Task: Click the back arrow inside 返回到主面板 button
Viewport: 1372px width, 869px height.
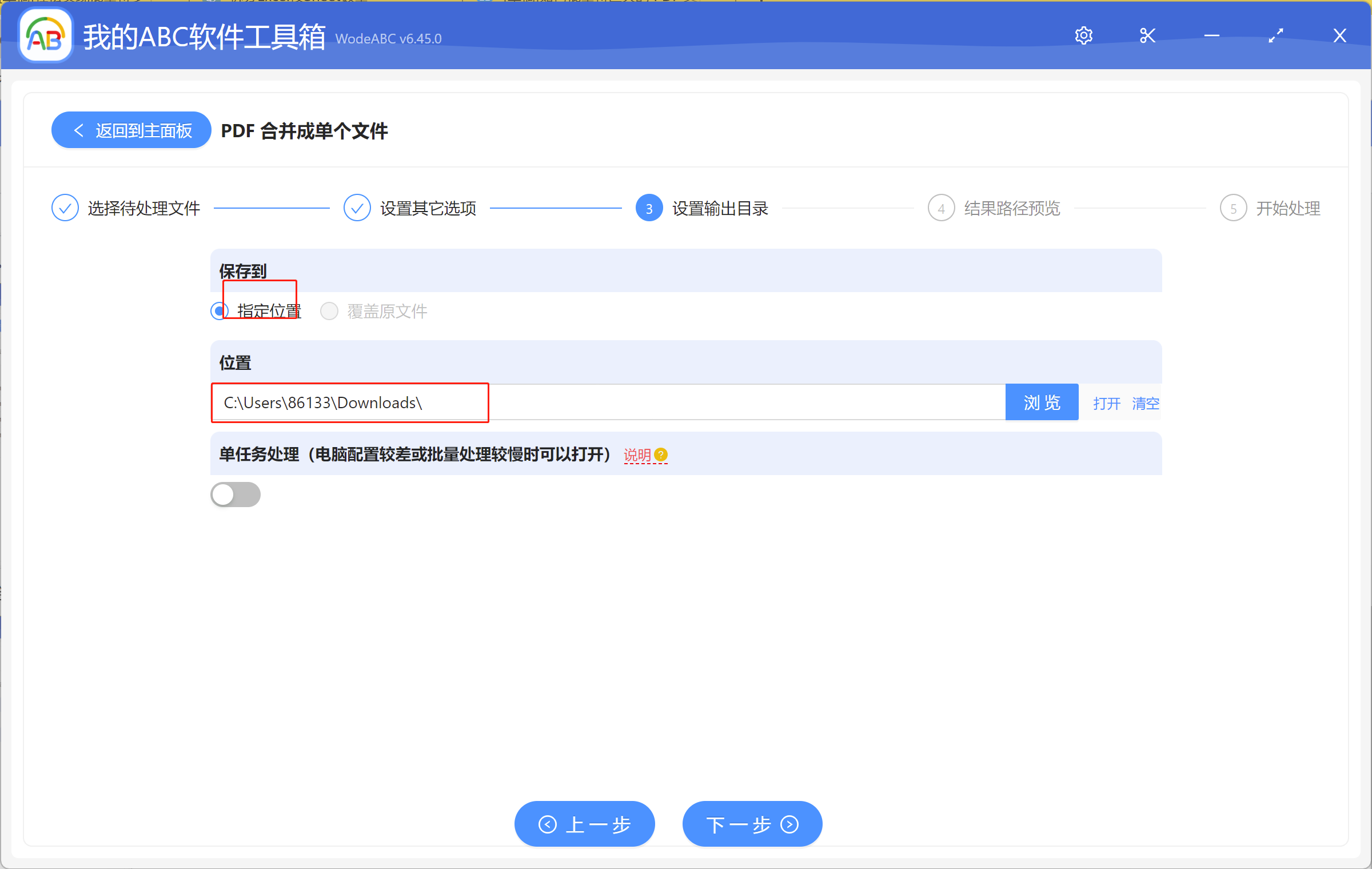Action: pyautogui.click(x=79, y=130)
